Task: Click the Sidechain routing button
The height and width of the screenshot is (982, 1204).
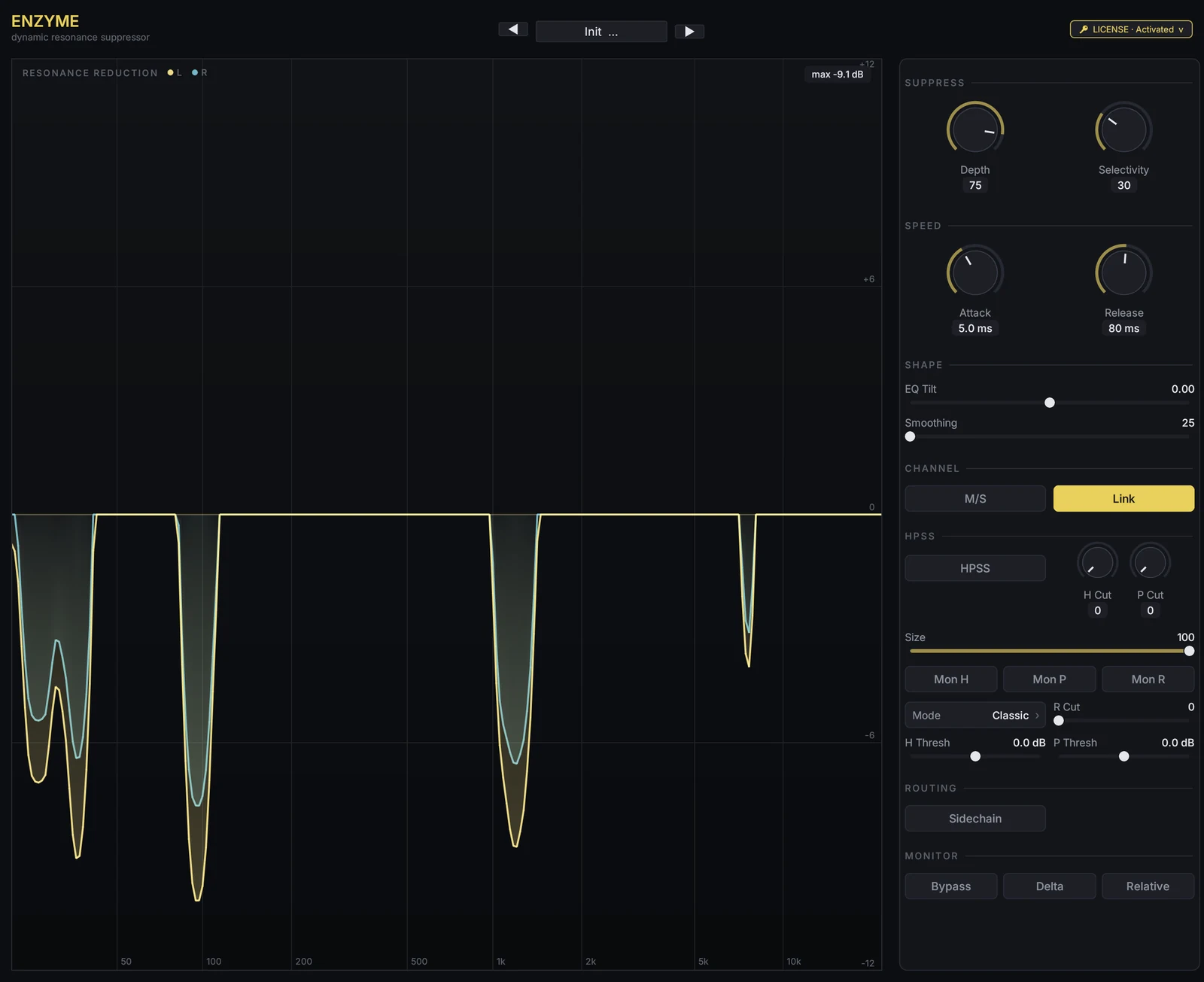Action: coord(975,818)
